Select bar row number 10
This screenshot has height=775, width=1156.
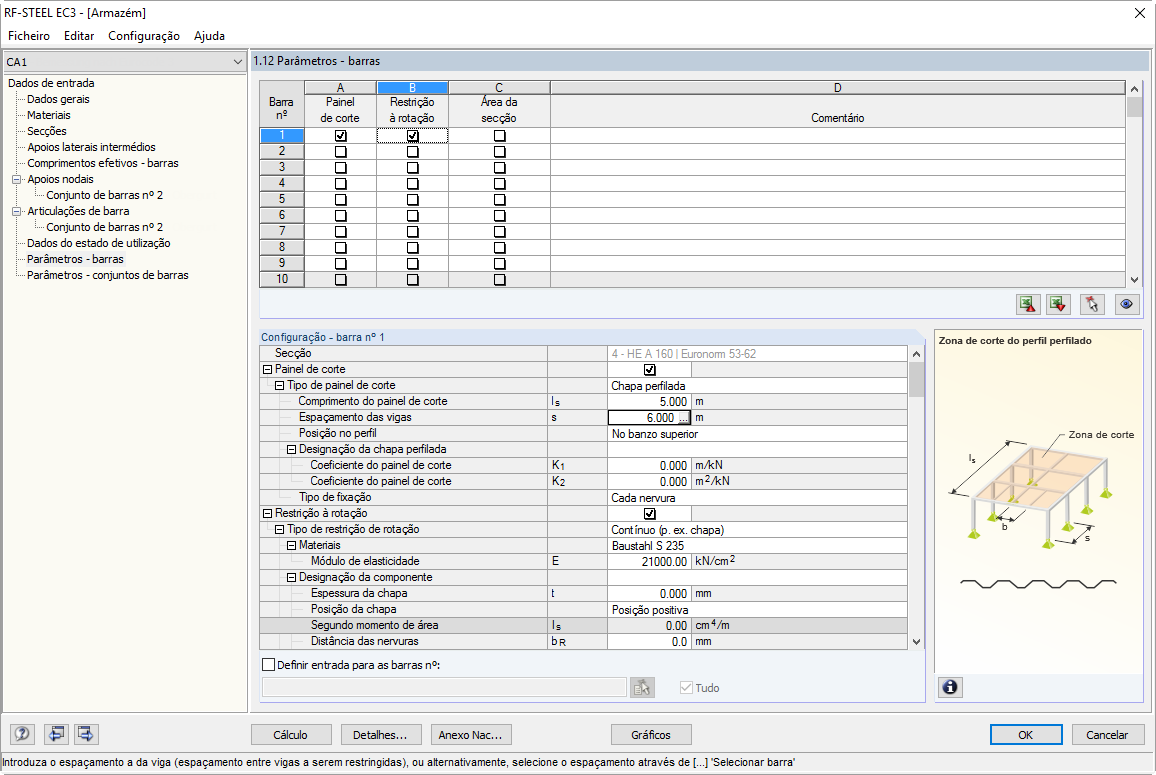pyautogui.click(x=282, y=279)
